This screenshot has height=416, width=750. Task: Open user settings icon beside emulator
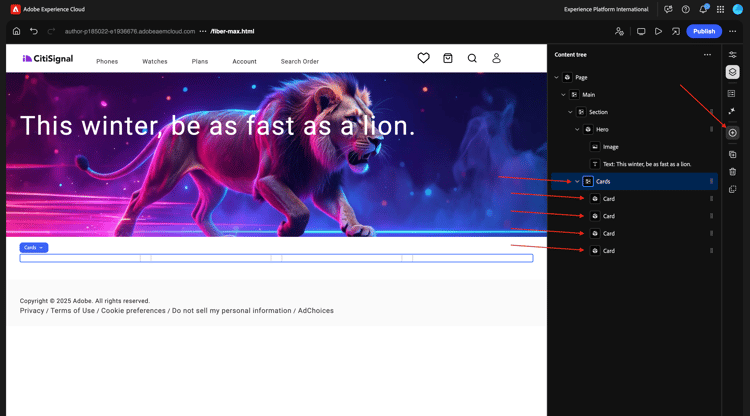pos(619,31)
